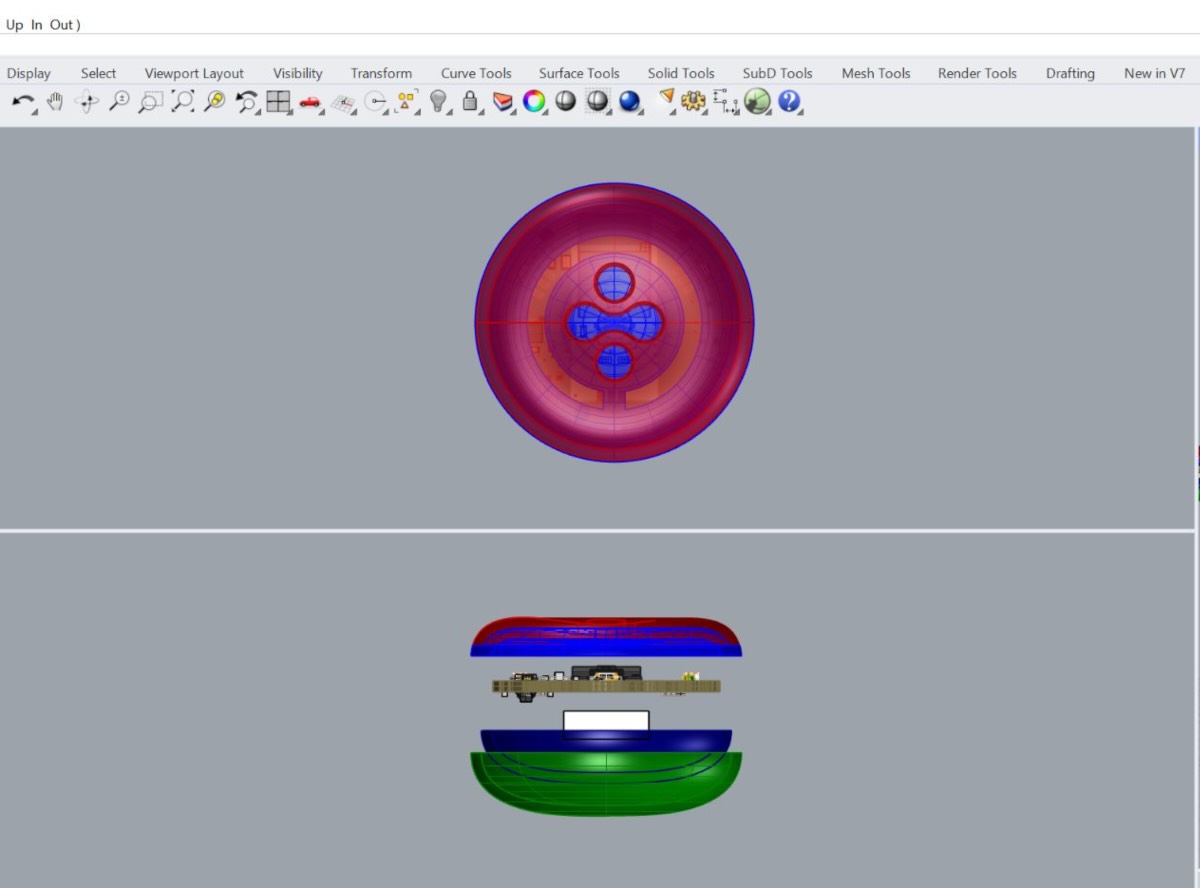Viewport: 1200px width, 888px height.
Task: Click the Undo arrow icon
Action: tap(23, 101)
